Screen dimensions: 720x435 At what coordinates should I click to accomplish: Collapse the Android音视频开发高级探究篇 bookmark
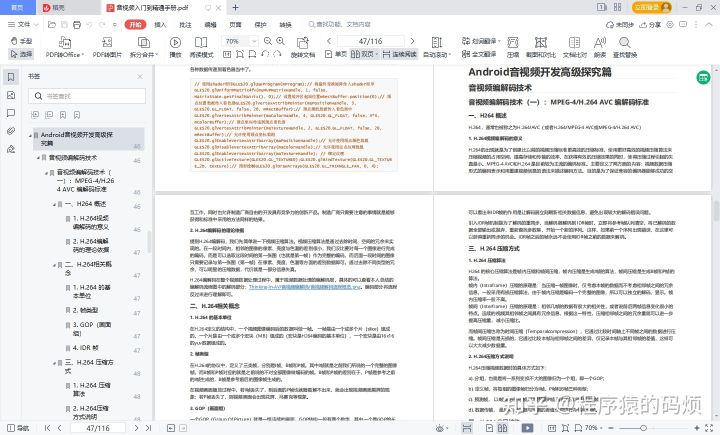[30, 136]
